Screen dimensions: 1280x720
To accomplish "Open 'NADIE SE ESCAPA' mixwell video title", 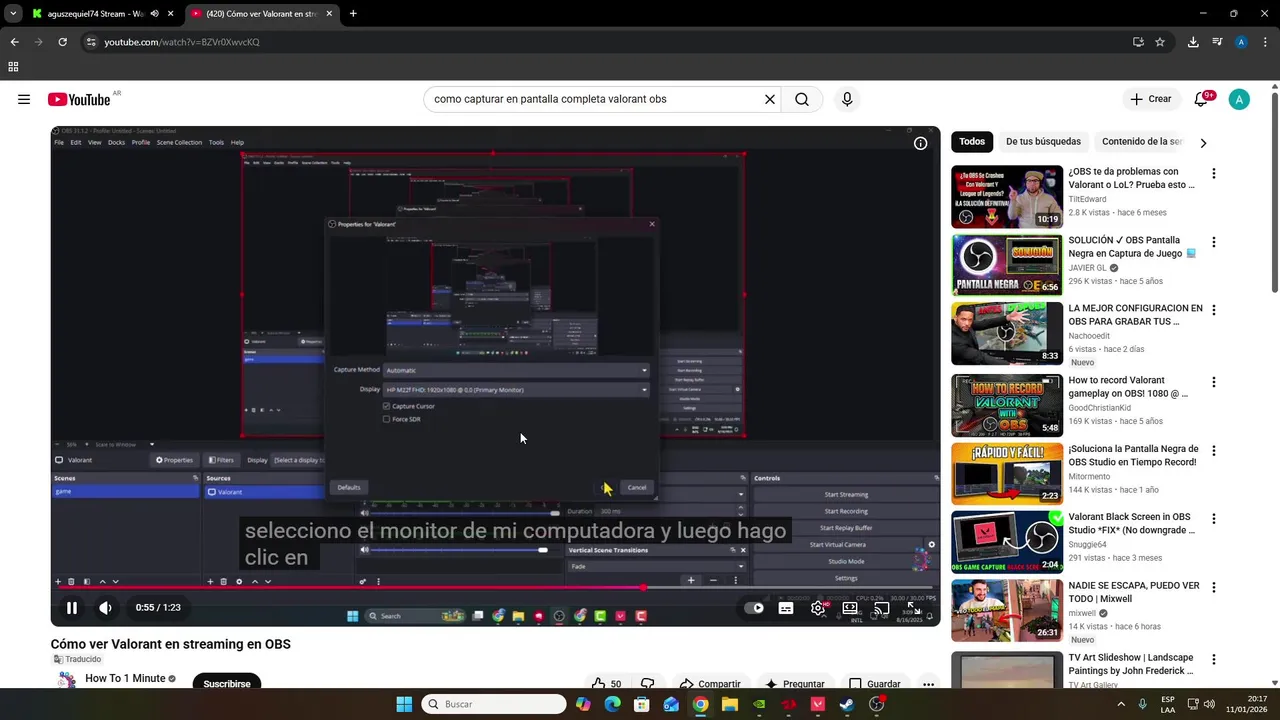I will 1134,592.
